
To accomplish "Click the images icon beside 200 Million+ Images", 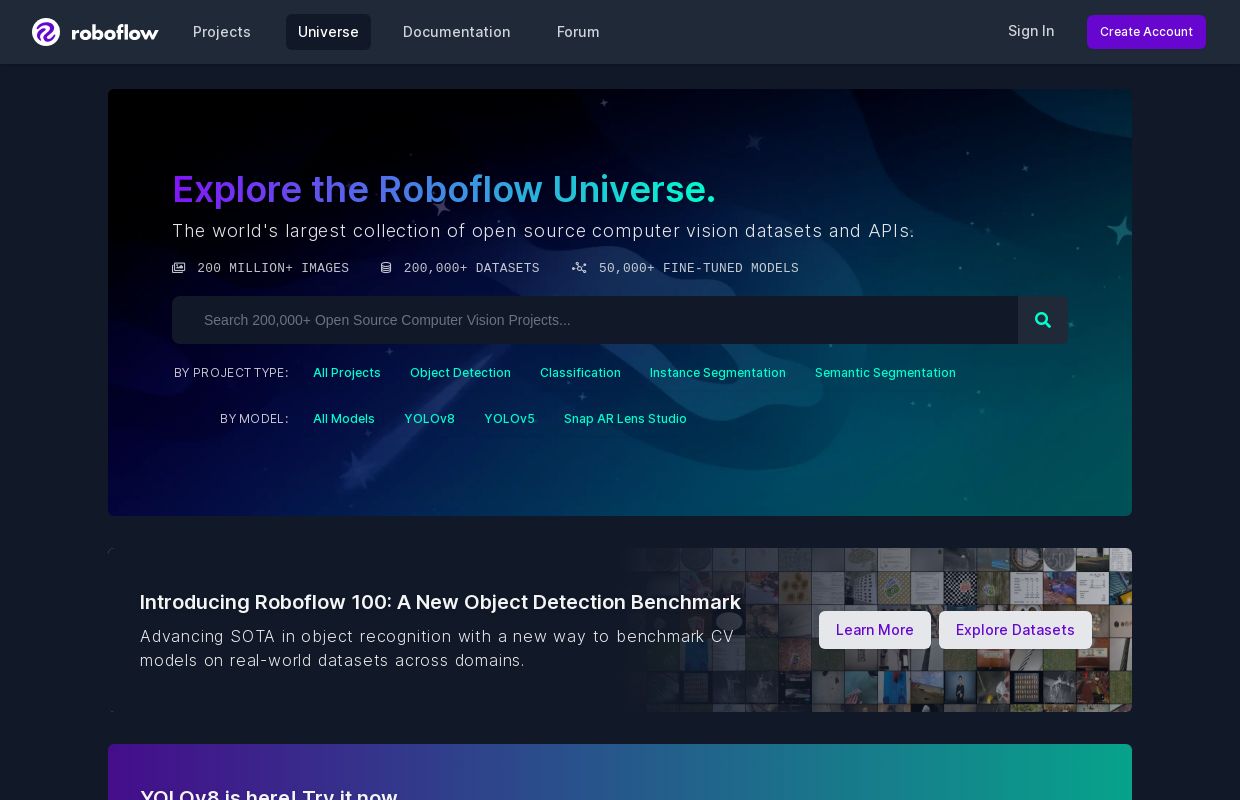I will coord(179,268).
